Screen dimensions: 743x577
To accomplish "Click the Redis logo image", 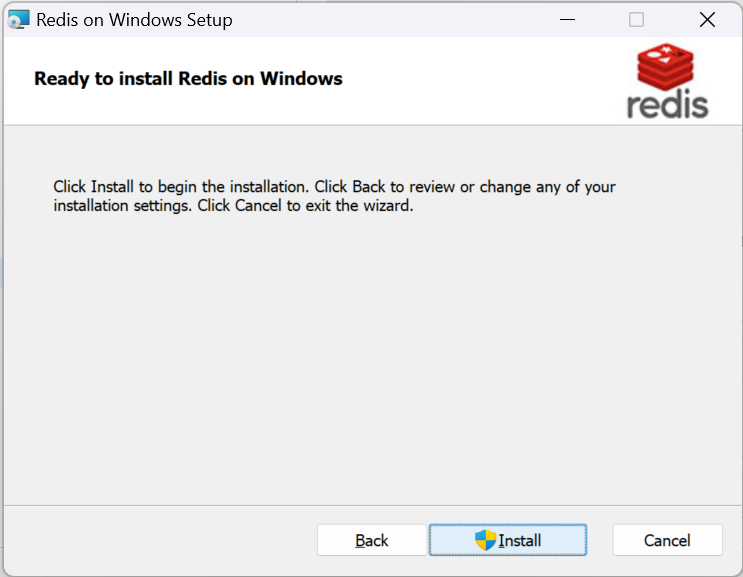I will pos(667,81).
